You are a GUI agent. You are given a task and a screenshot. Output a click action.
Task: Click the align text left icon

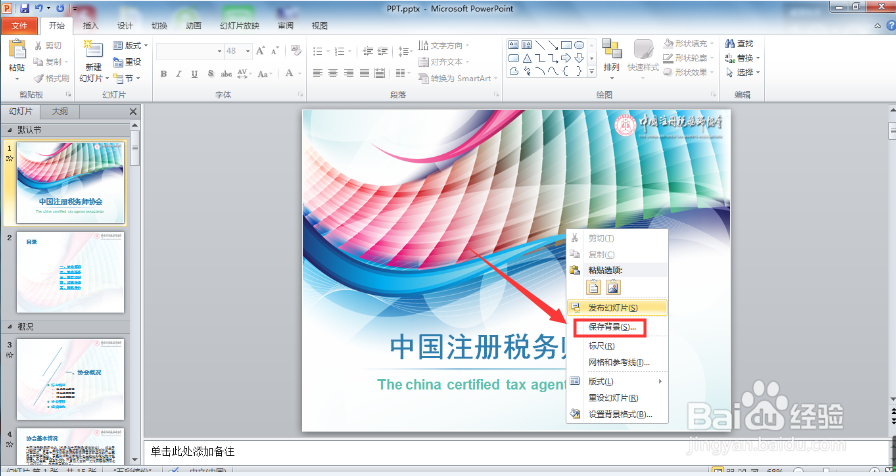pos(318,73)
